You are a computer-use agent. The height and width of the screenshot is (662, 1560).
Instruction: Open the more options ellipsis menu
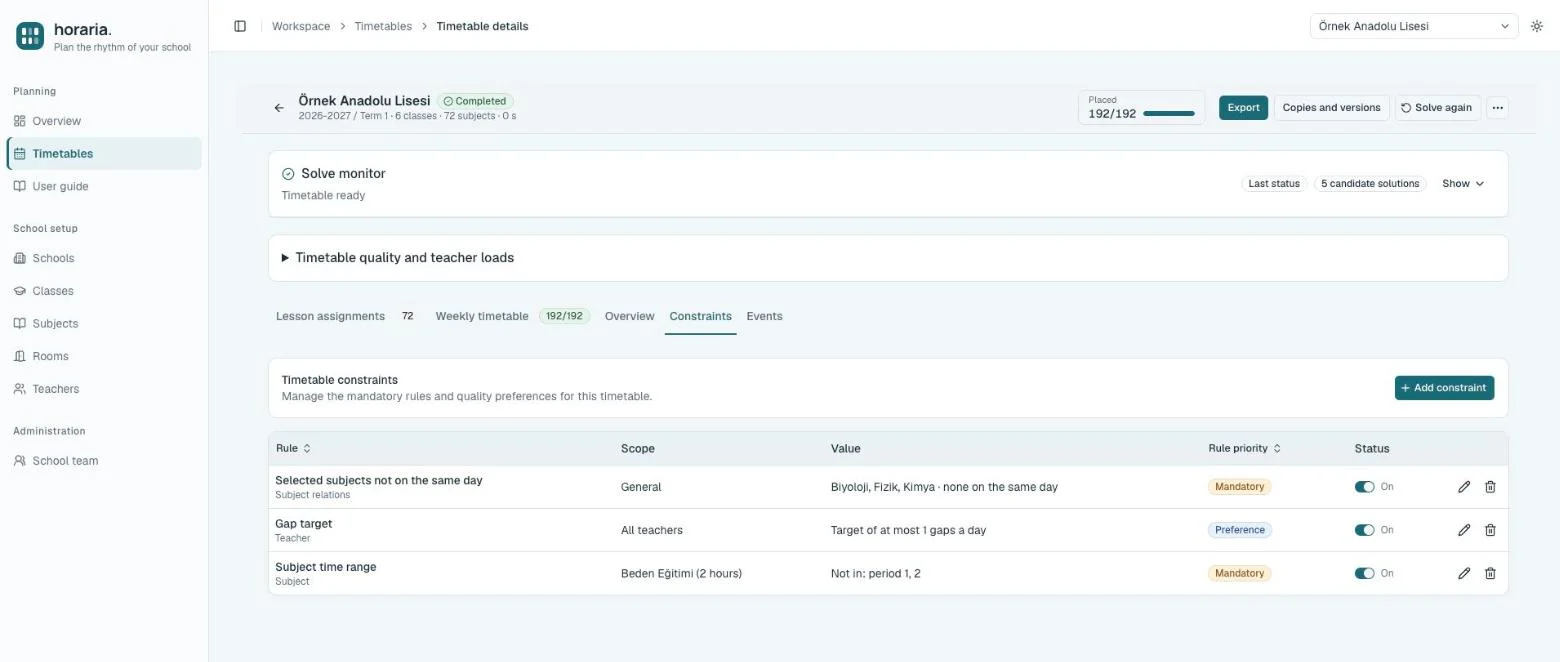[x=1497, y=108]
